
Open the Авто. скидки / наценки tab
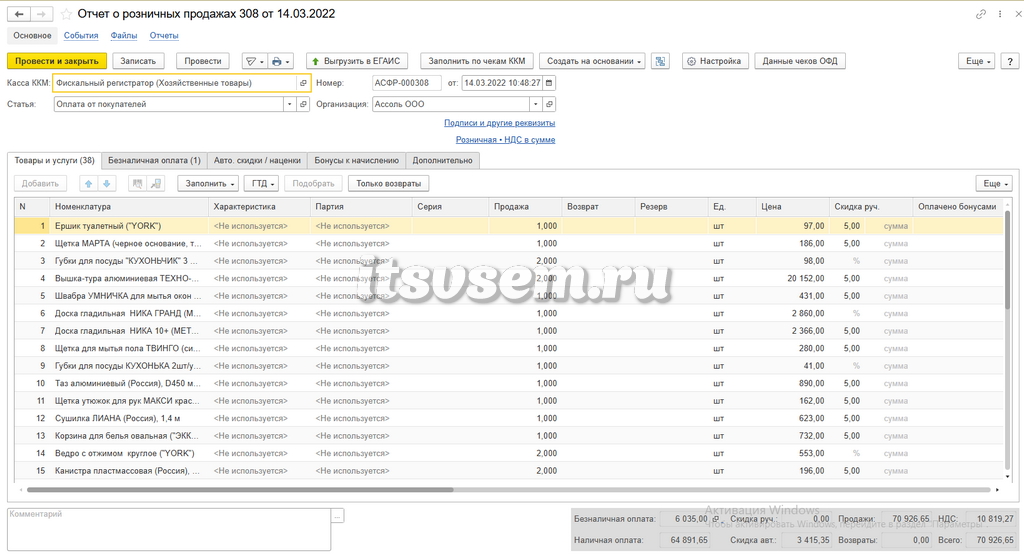coord(257,161)
